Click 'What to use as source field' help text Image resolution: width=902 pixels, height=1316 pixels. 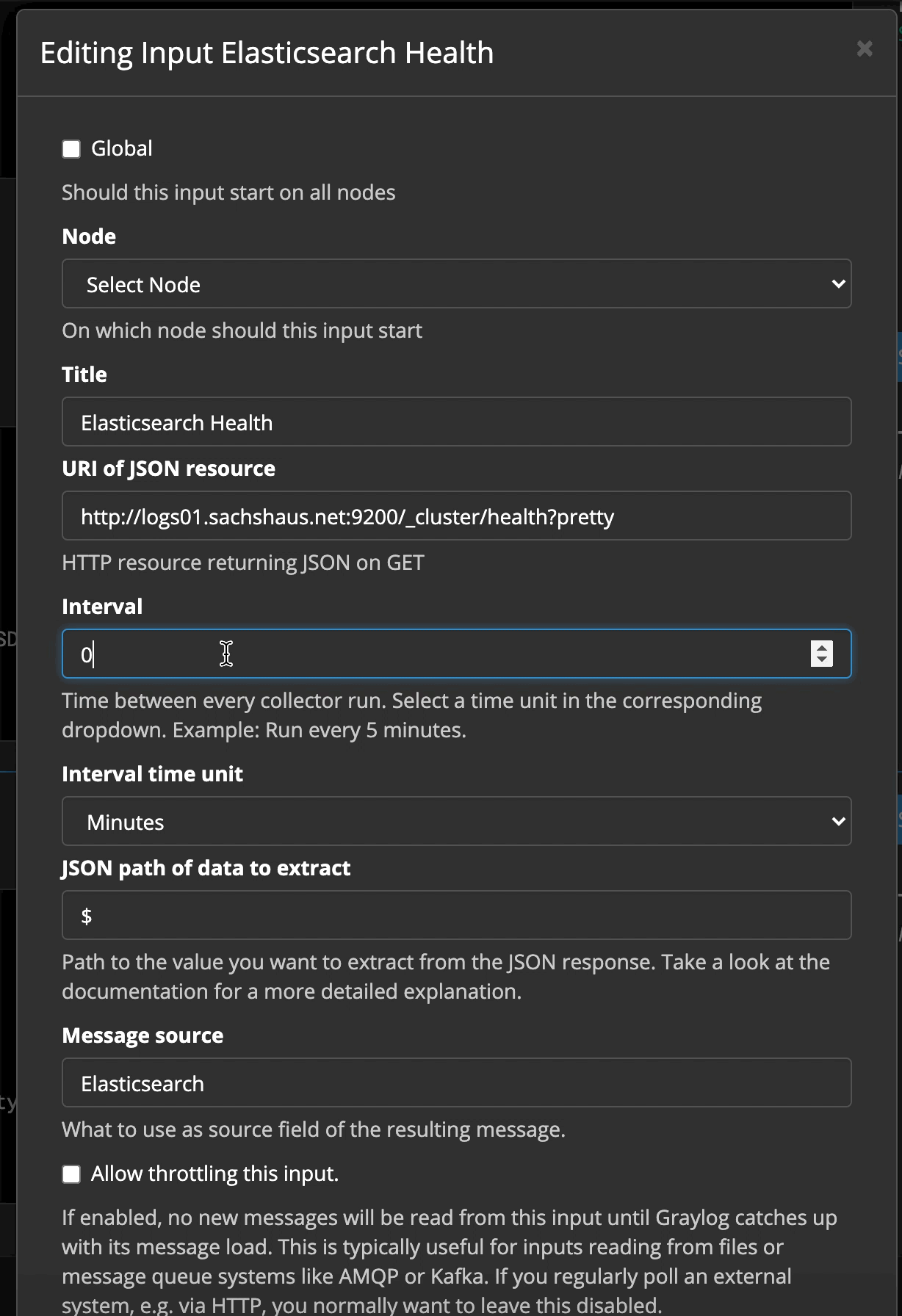click(x=314, y=1129)
